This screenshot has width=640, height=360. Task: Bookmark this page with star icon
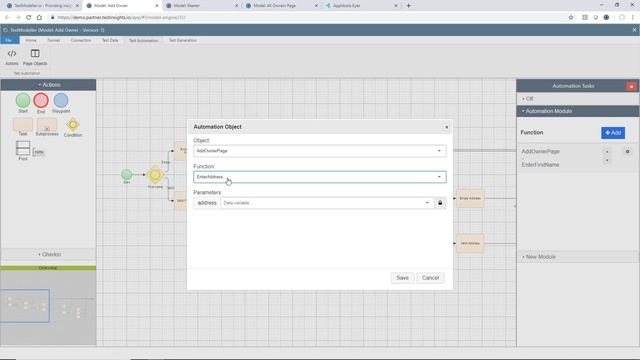coord(571,18)
